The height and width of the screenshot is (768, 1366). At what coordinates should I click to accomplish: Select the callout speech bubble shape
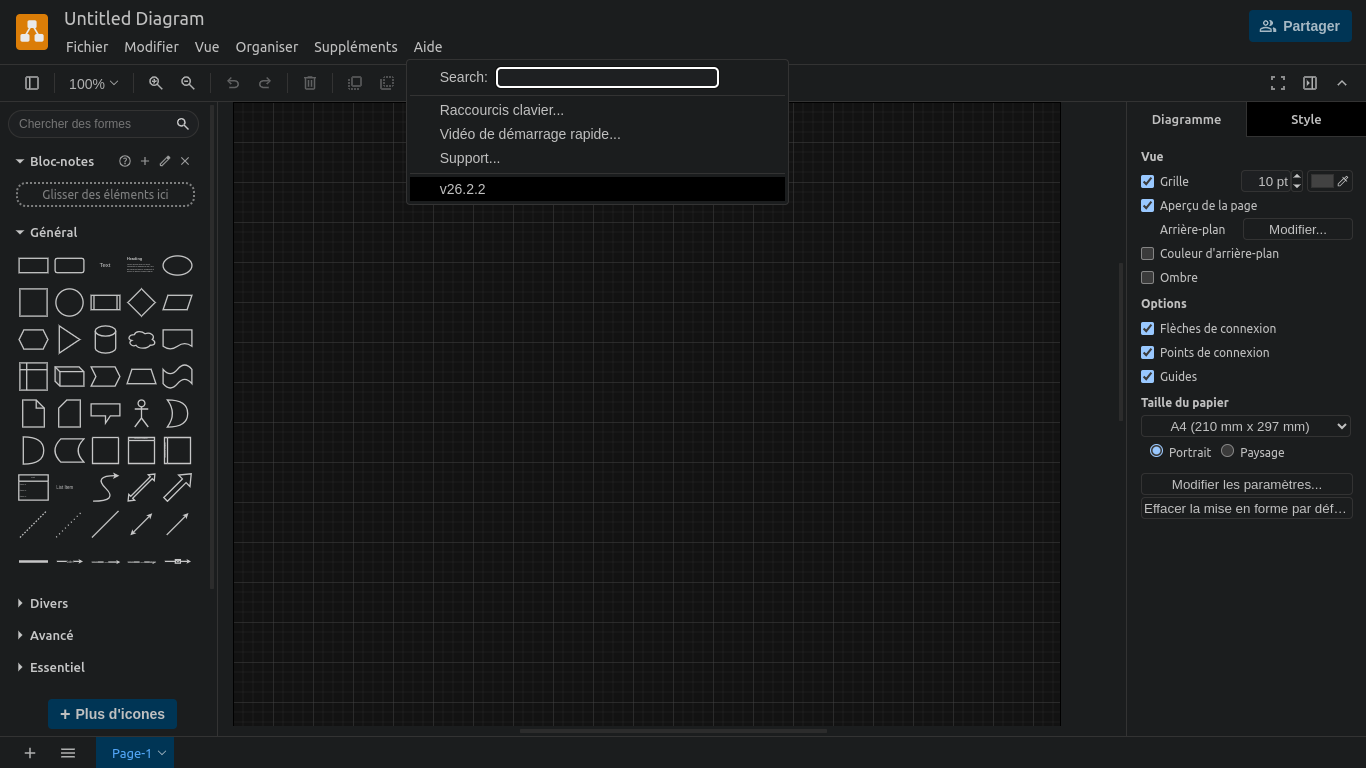(105, 413)
